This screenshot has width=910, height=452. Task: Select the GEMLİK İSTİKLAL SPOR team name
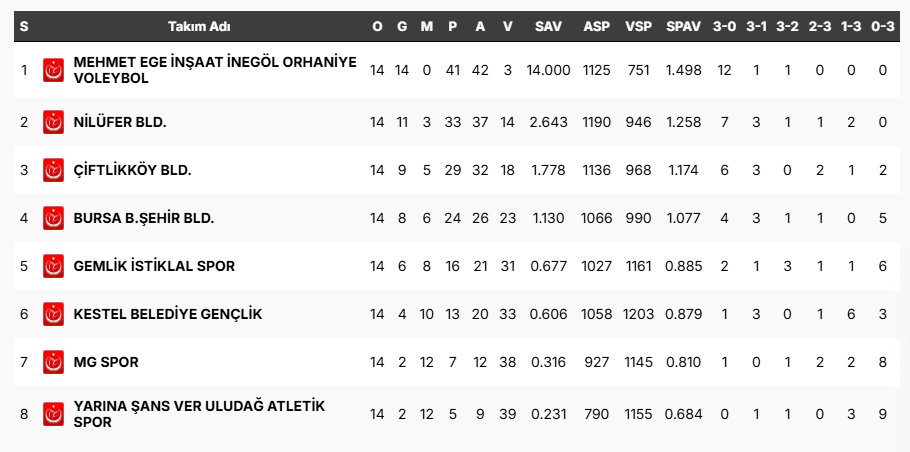[x=154, y=266]
